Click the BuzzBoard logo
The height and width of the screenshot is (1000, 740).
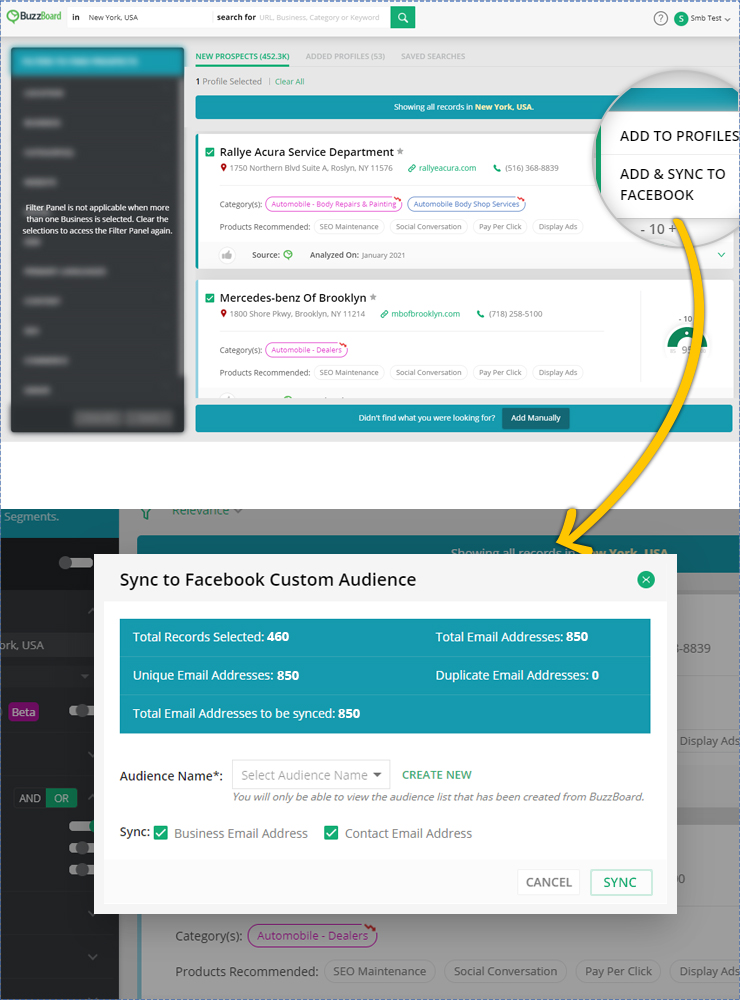[34, 17]
